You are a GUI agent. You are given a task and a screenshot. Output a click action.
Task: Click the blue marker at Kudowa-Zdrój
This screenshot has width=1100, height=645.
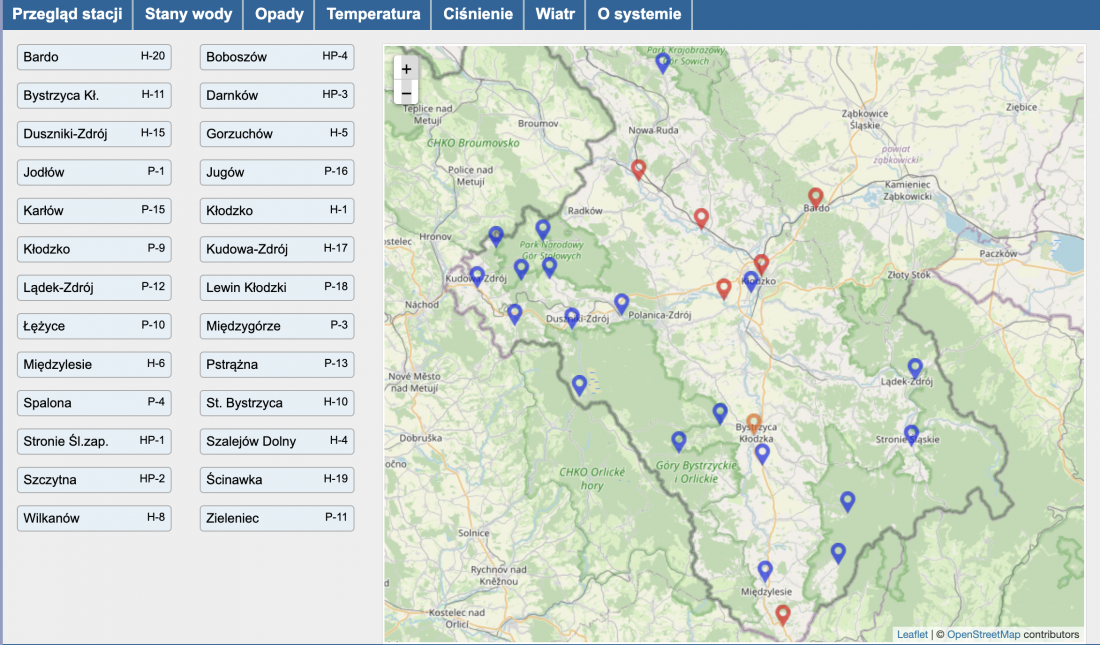click(x=477, y=277)
